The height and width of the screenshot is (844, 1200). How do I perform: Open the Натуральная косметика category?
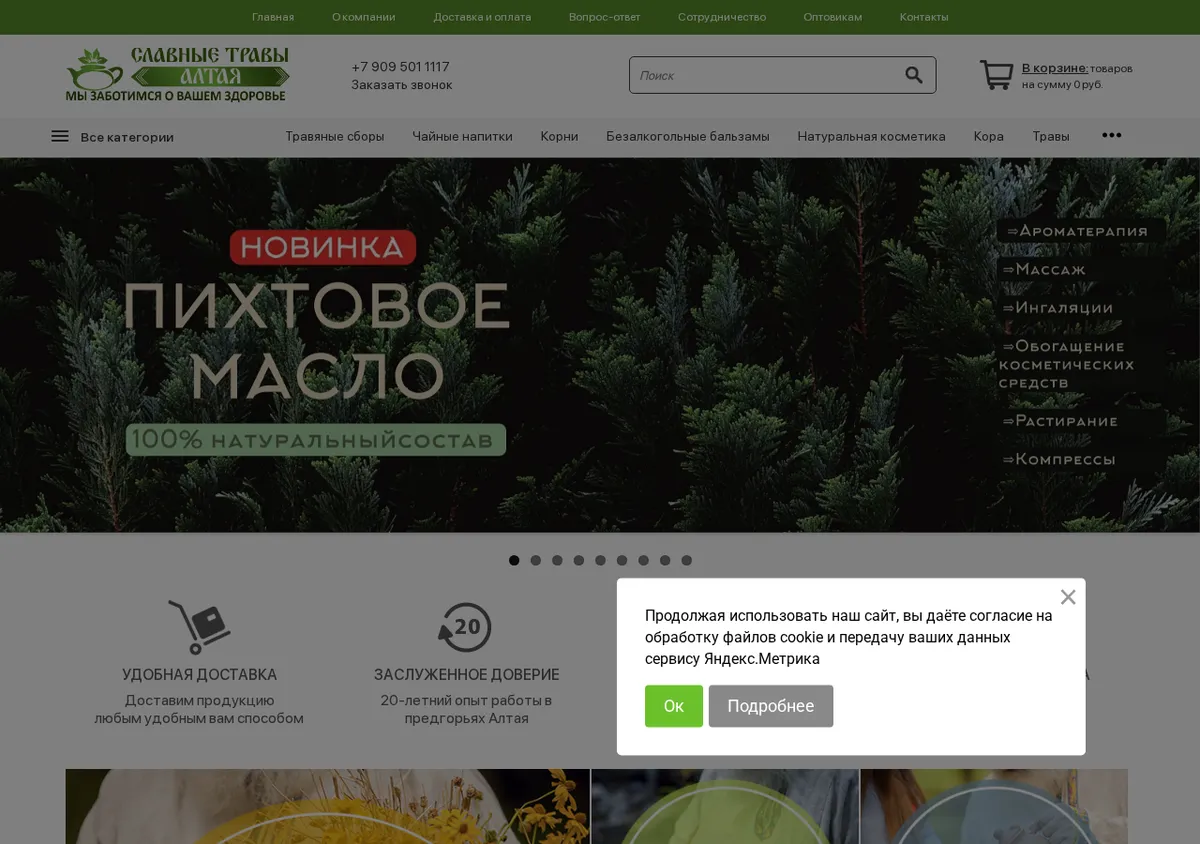[871, 136]
